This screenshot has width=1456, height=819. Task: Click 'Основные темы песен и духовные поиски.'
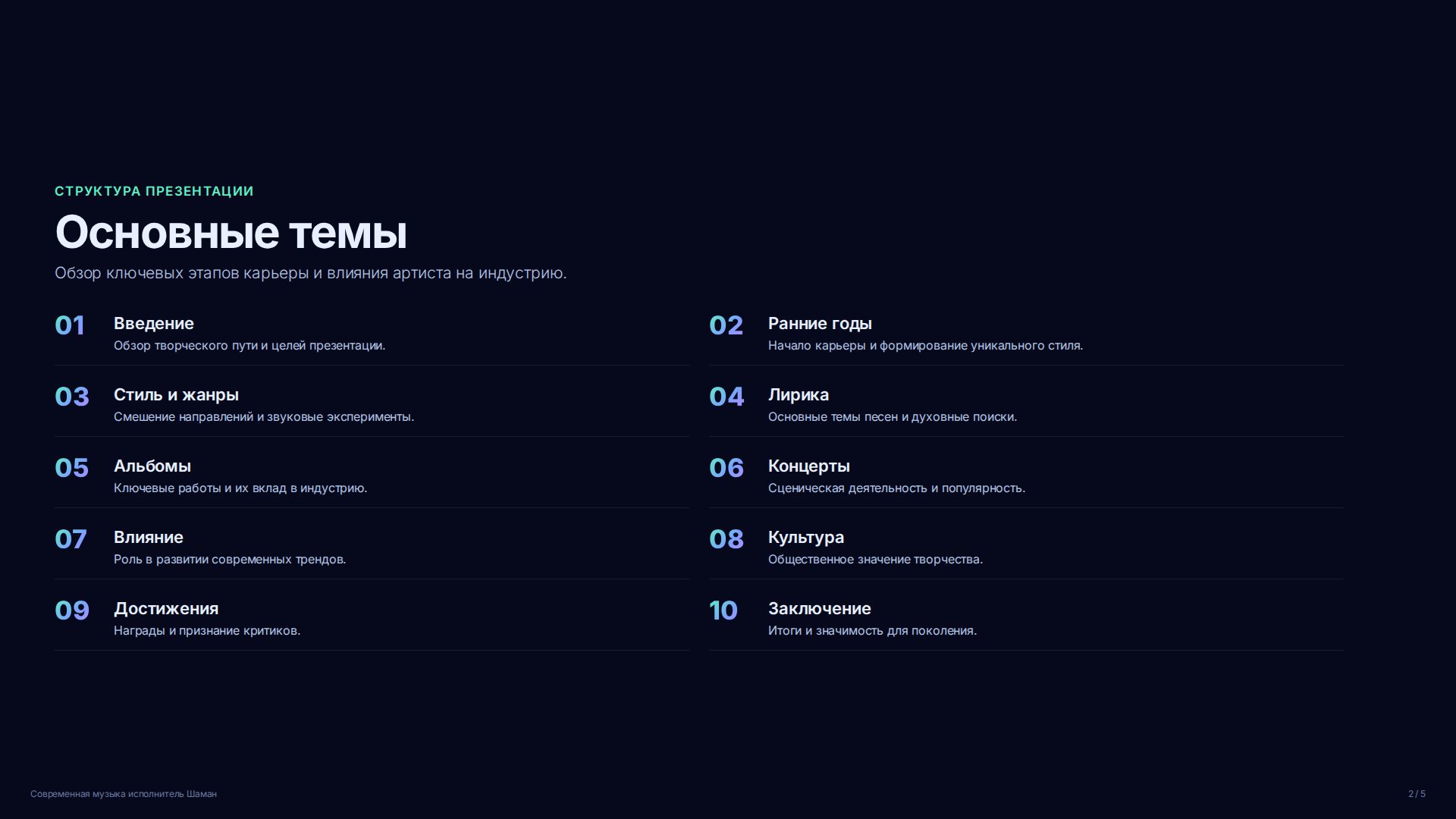coord(893,417)
